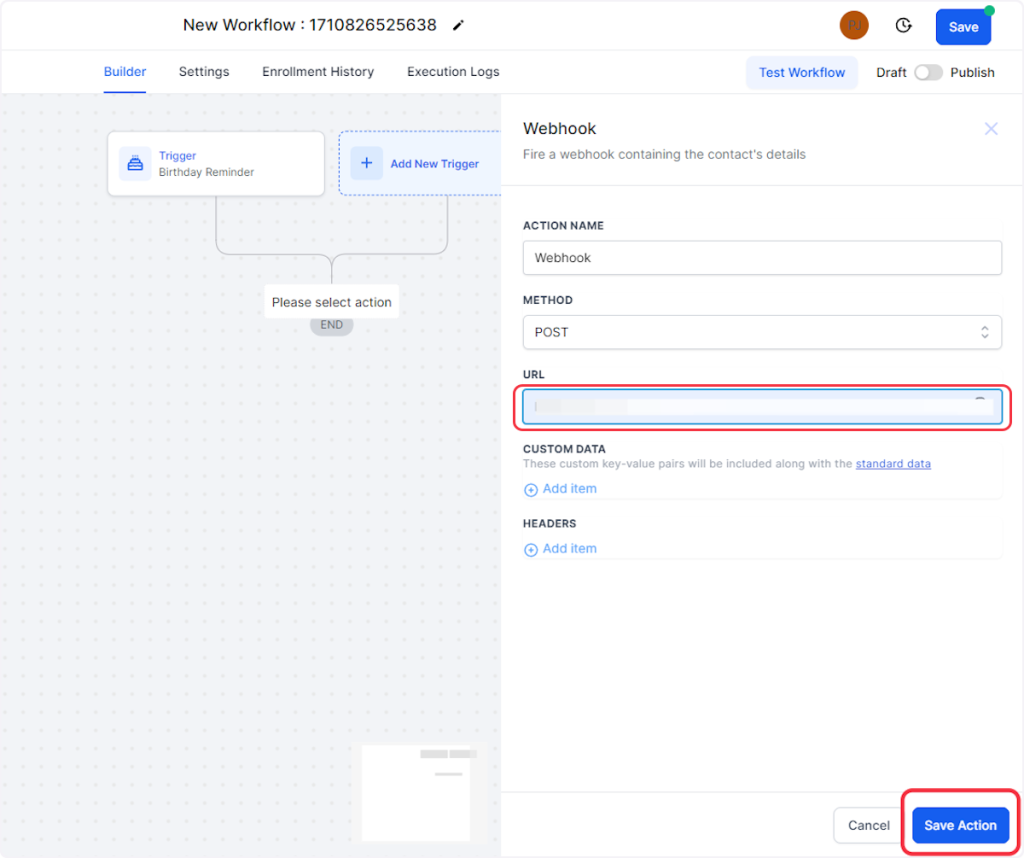Click the pencil icon to rename workflow
Viewport: 1024px width, 858px height.
tap(458, 26)
